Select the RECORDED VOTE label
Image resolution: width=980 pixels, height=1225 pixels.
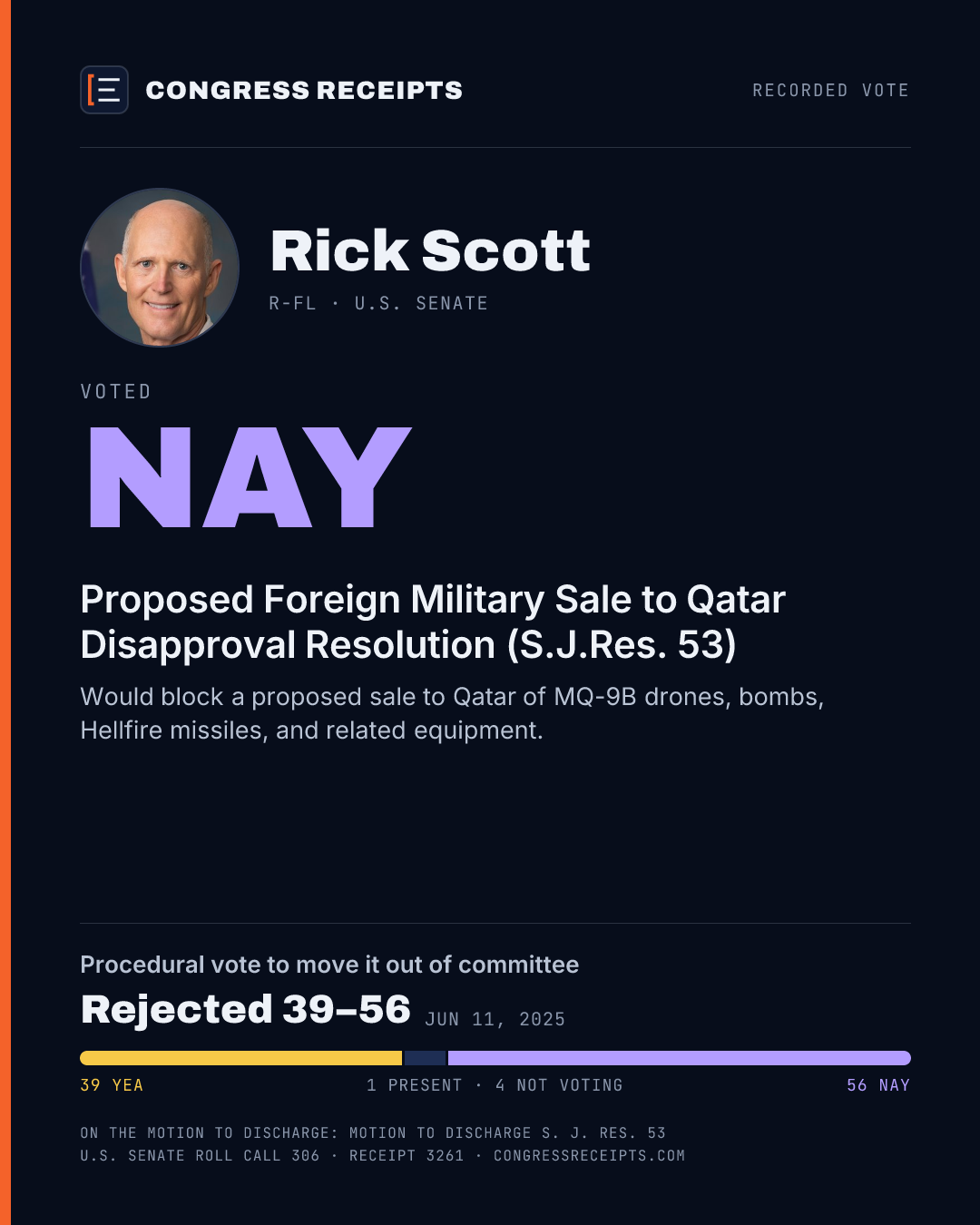(830, 90)
